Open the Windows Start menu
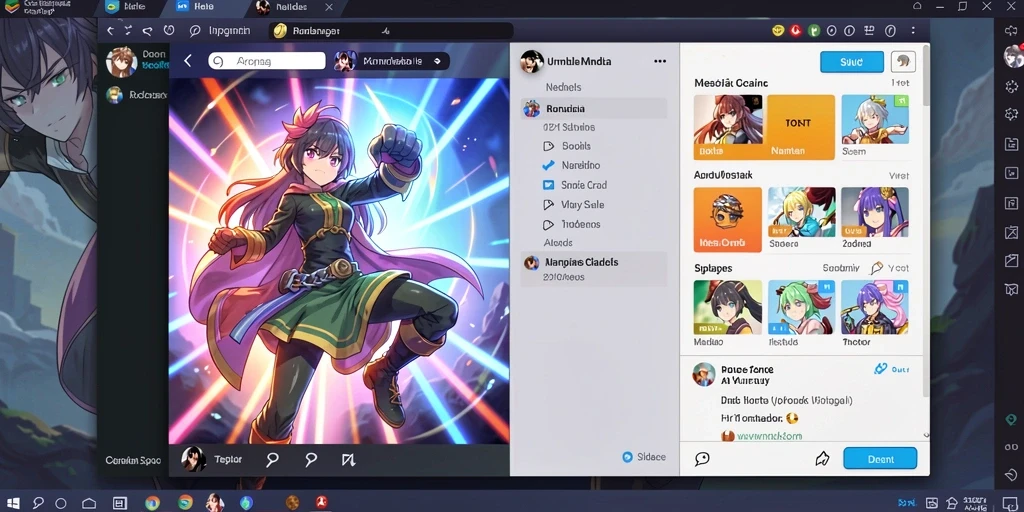This screenshot has height=512, width=1024. pyautogui.click(x=12, y=503)
